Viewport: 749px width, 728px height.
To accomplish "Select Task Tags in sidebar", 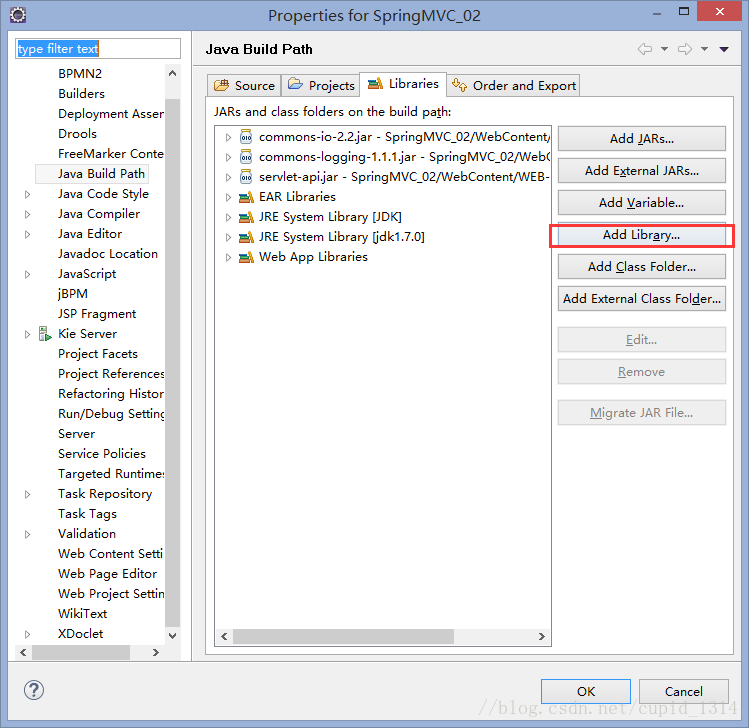I will pyautogui.click(x=87, y=514).
